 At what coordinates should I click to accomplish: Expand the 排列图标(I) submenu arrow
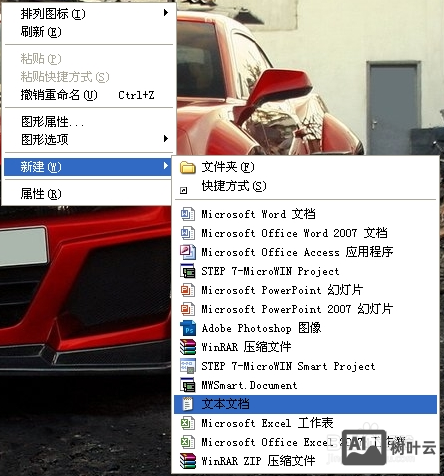point(166,13)
